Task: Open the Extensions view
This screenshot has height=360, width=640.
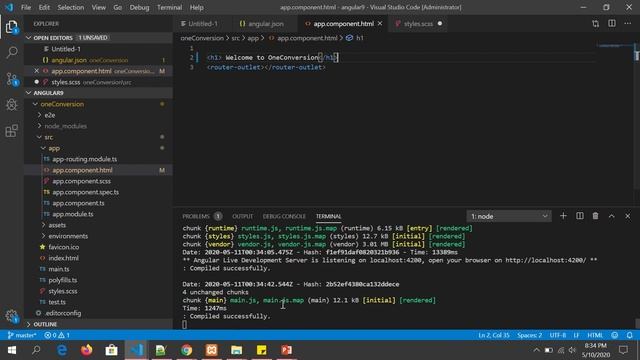Action: pos(12,131)
